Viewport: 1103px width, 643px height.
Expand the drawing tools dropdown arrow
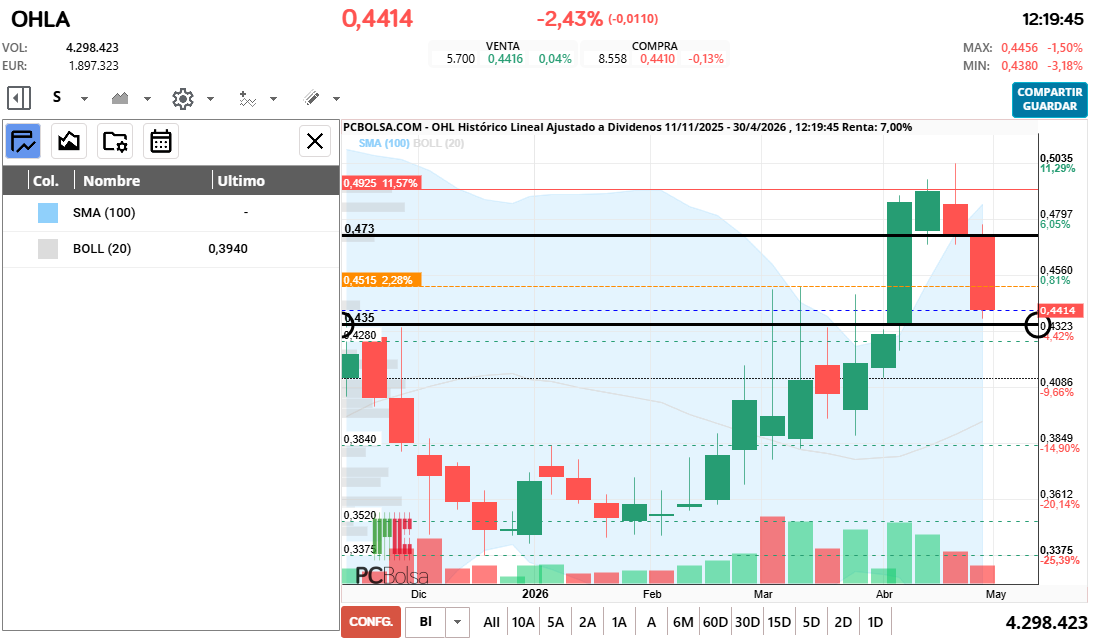(x=336, y=99)
